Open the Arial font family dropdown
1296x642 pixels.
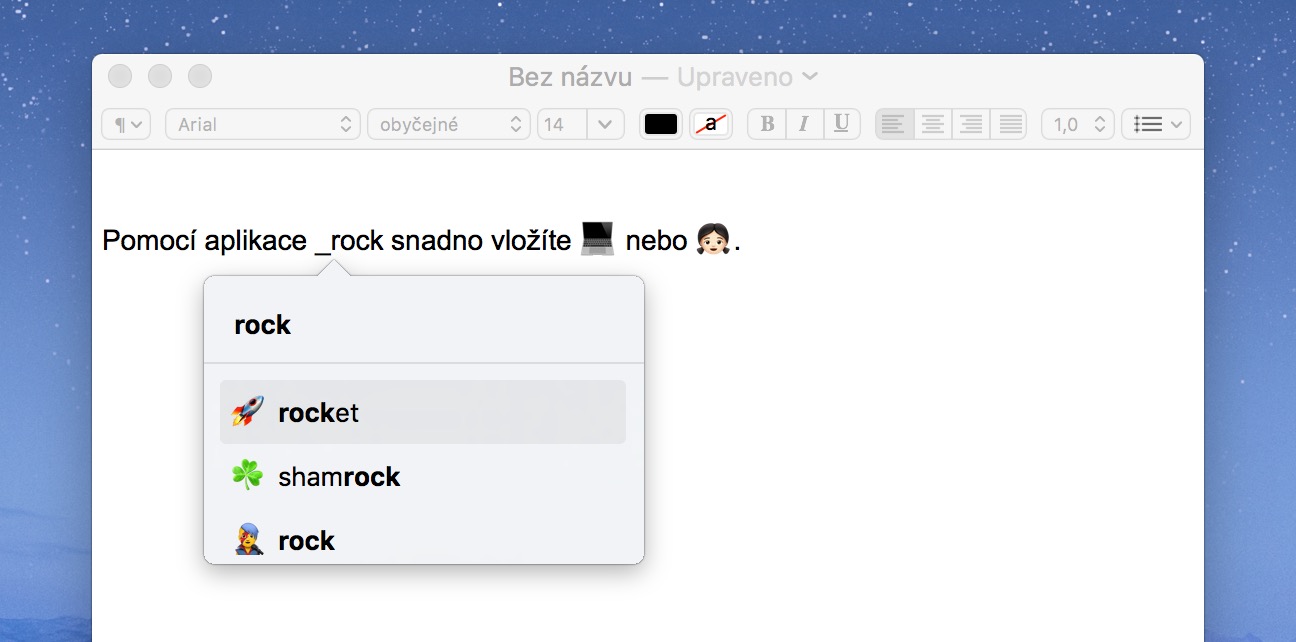coord(263,124)
